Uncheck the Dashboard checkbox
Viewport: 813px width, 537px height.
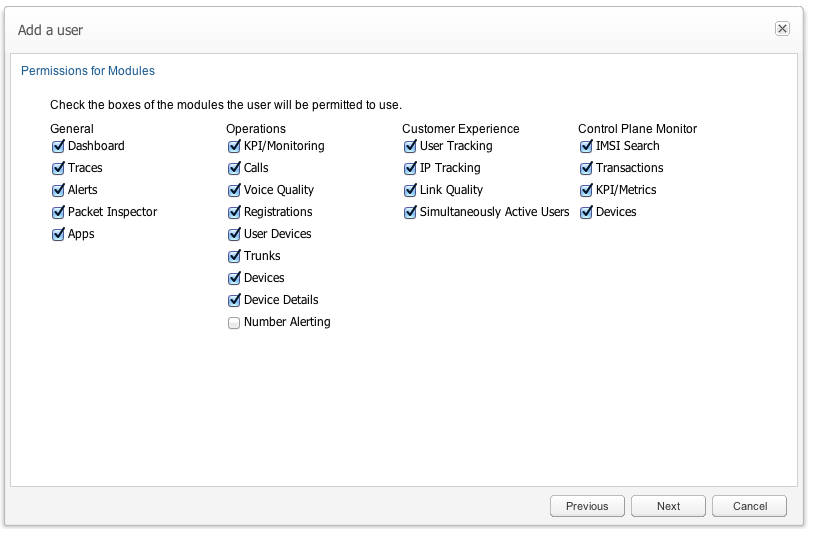(x=58, y=146)
